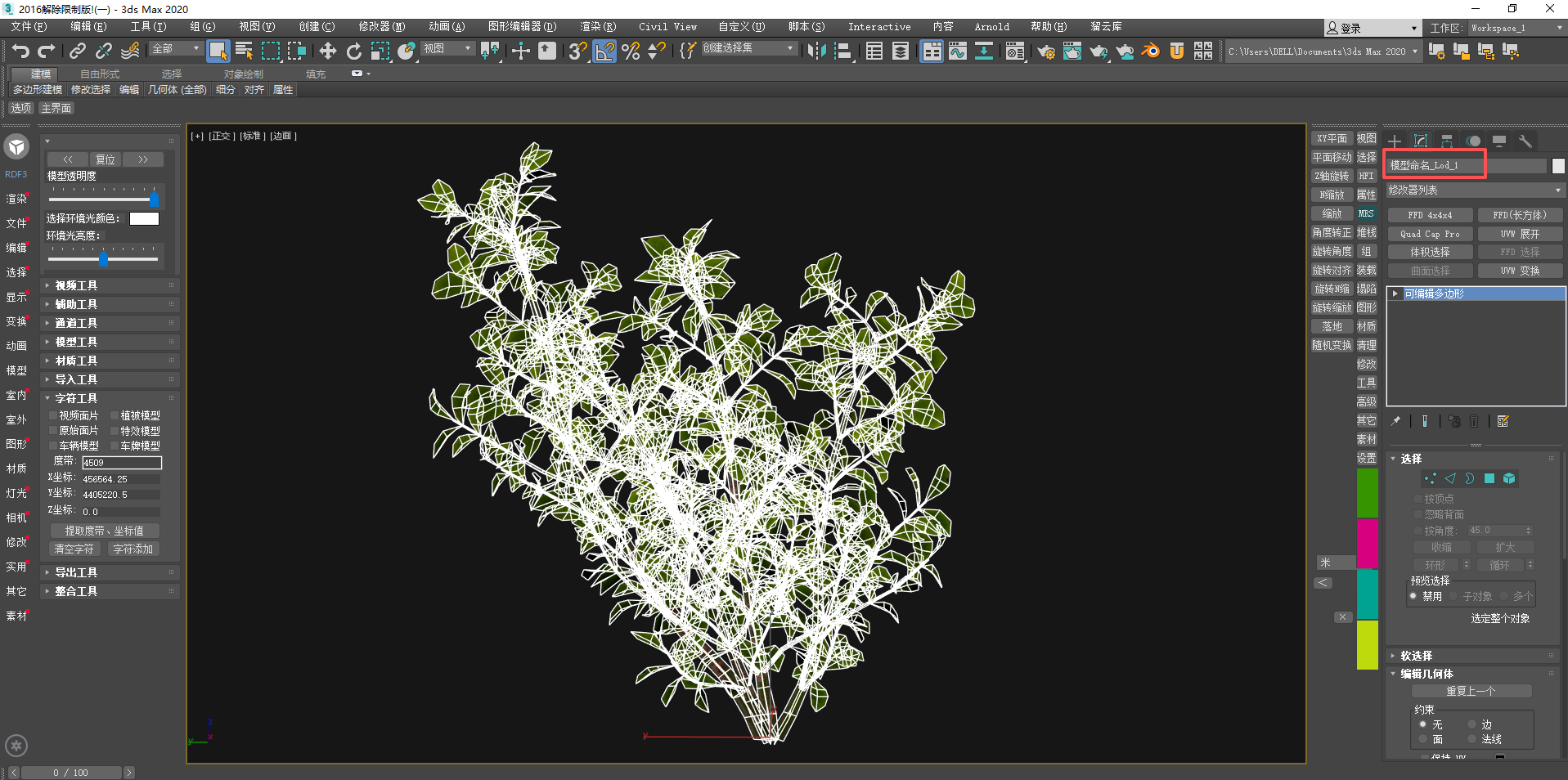Toggle the Angle Snap tool
The image size is (1568, 780).
[x=604, y=52]
